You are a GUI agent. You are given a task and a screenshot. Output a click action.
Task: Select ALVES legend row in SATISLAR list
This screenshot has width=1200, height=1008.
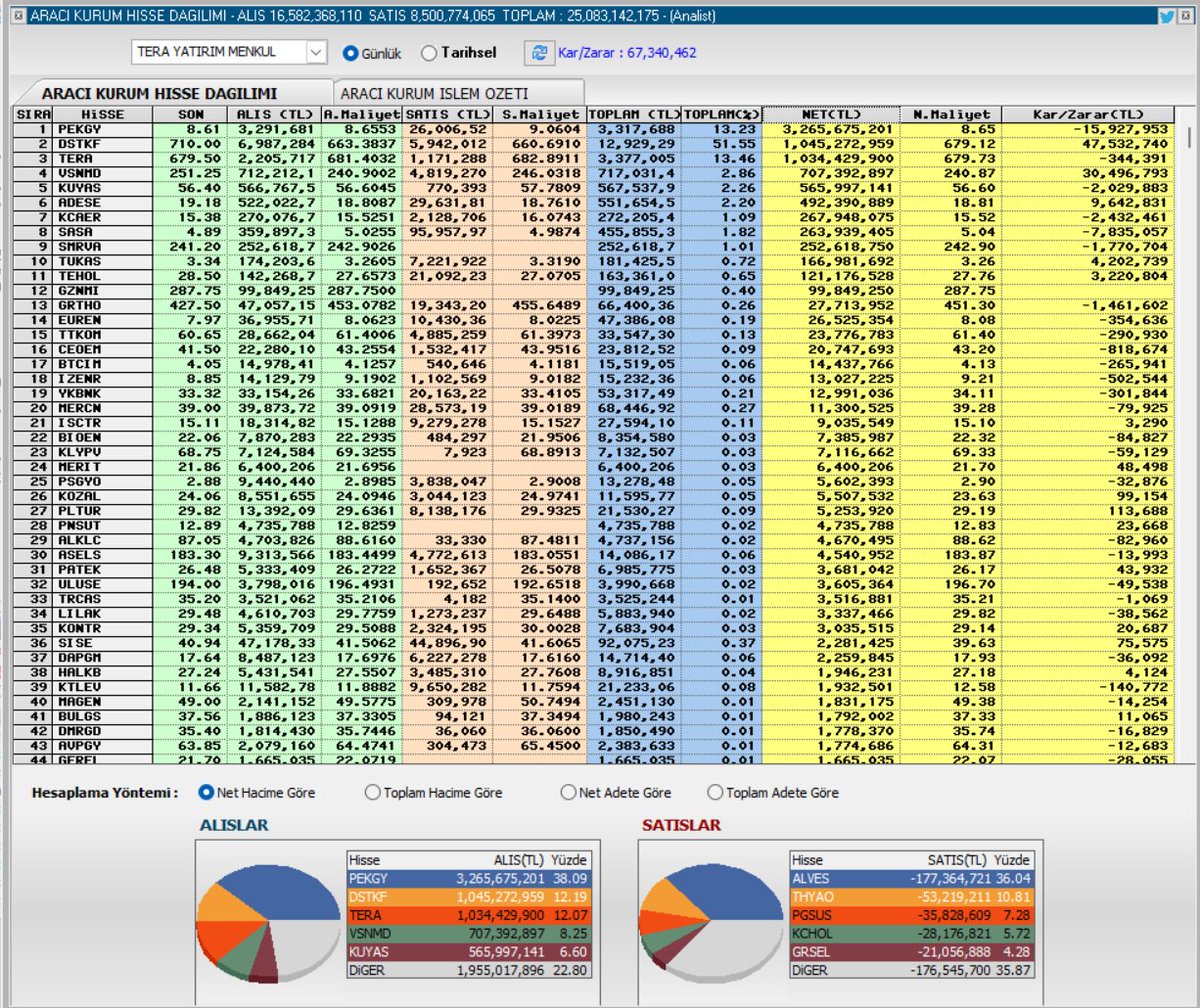(x=911, y=878)
